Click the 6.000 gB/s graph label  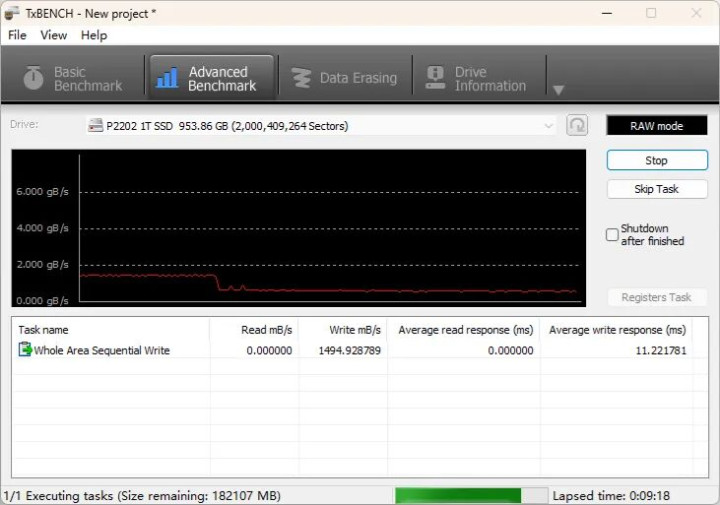pos(42,191)
